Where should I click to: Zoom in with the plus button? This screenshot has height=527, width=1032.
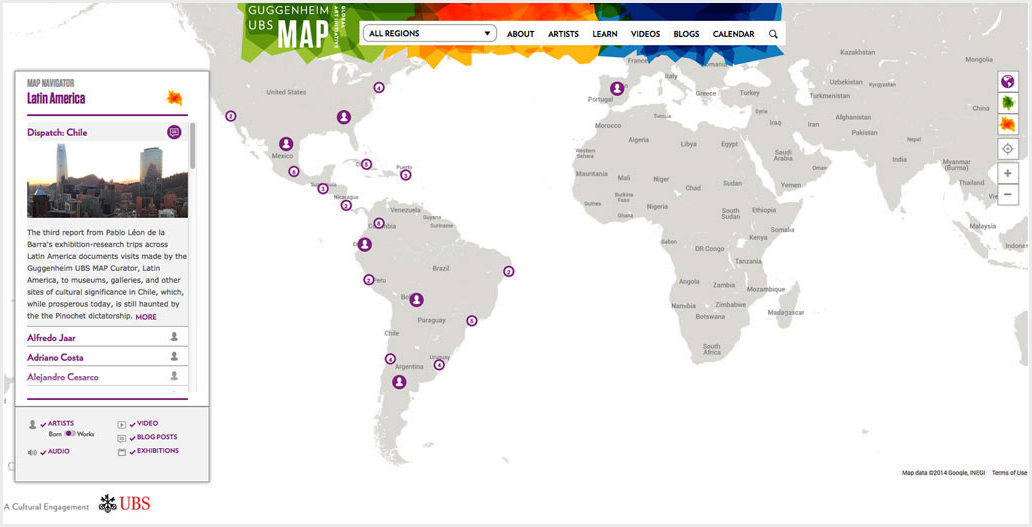(1007, 174)
